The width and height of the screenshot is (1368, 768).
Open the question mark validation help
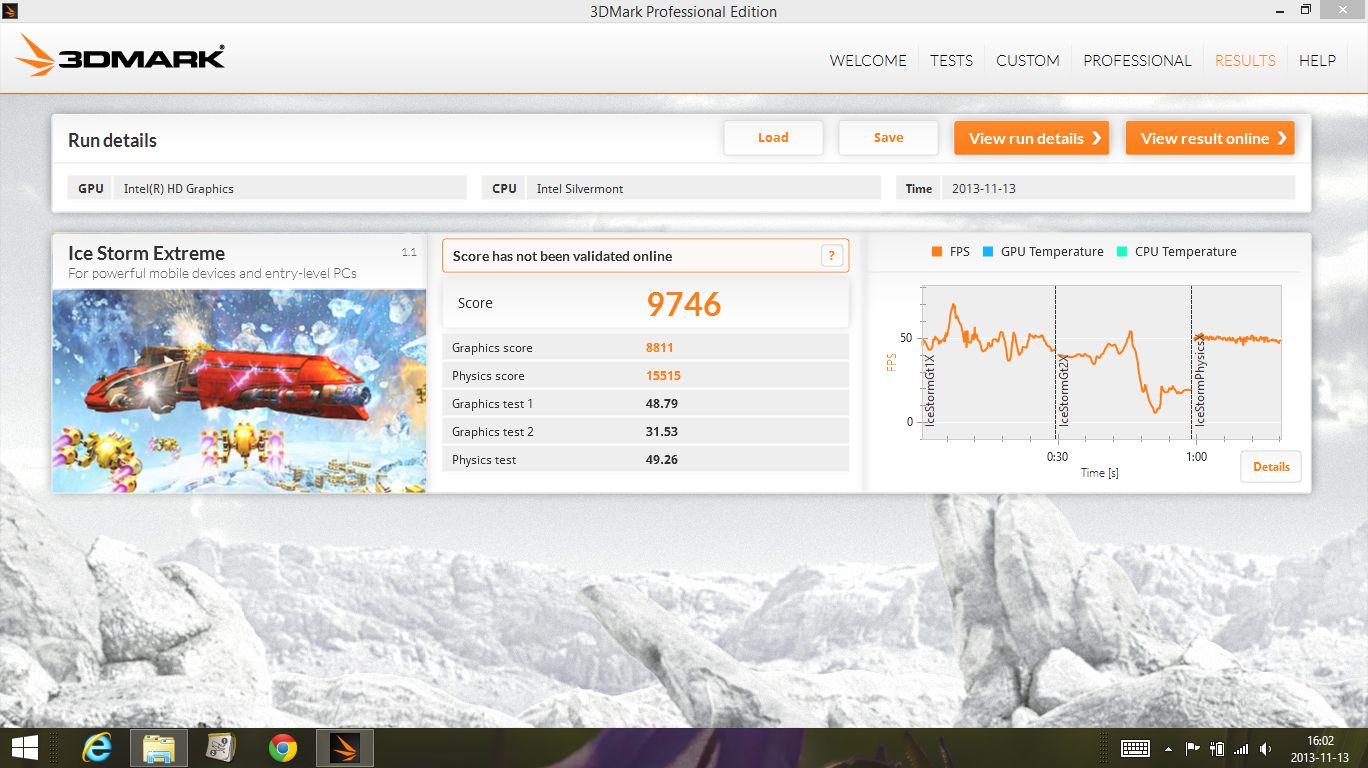point(832,256)
